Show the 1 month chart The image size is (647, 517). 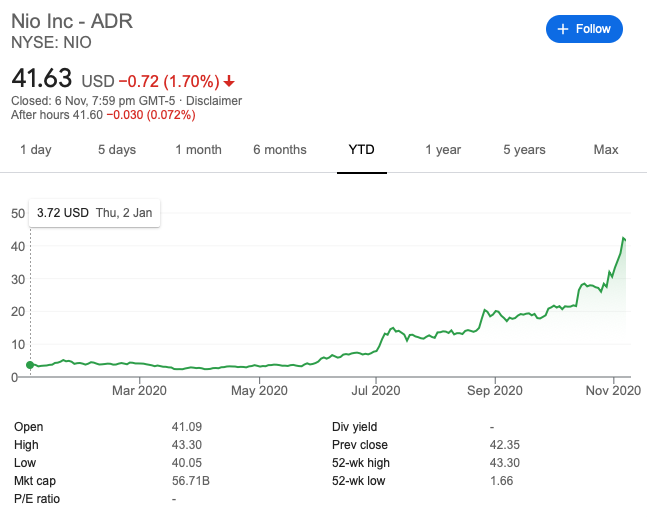198,149
